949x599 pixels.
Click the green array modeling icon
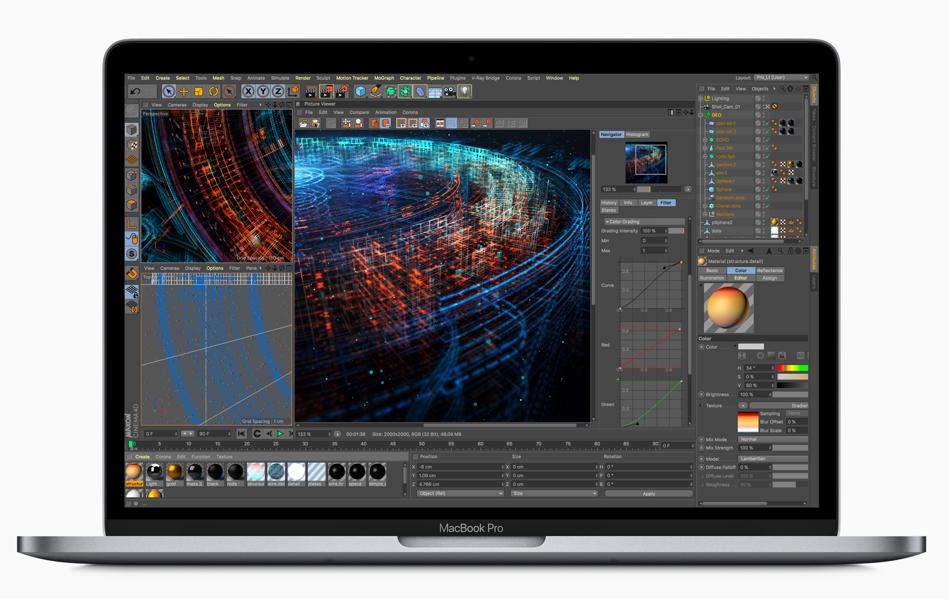406,91
